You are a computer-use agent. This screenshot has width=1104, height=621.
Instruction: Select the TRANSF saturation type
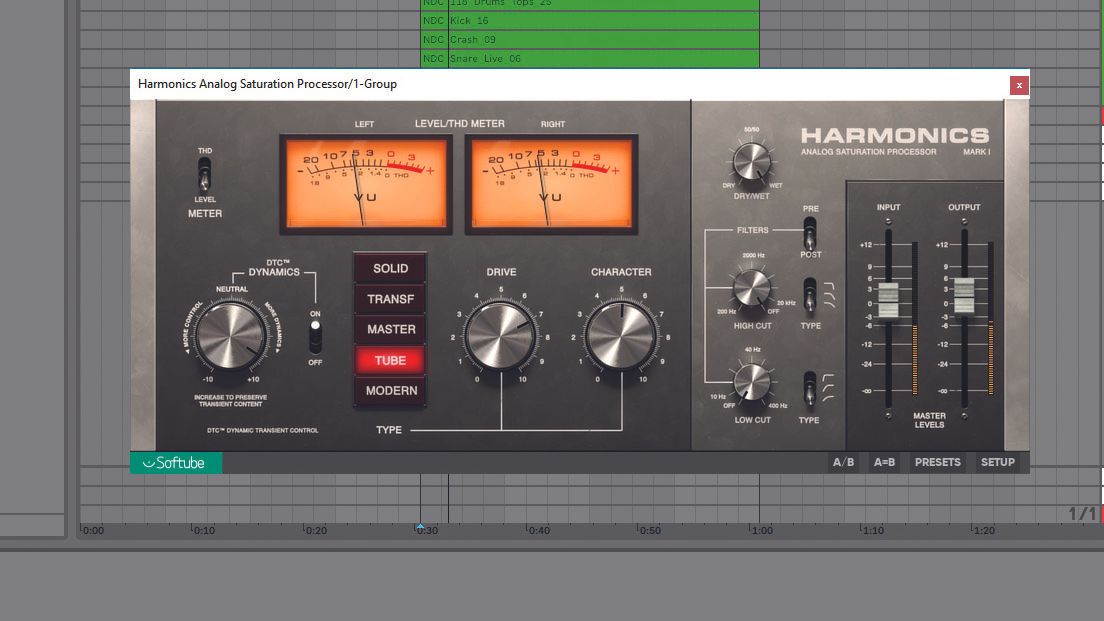389,298
